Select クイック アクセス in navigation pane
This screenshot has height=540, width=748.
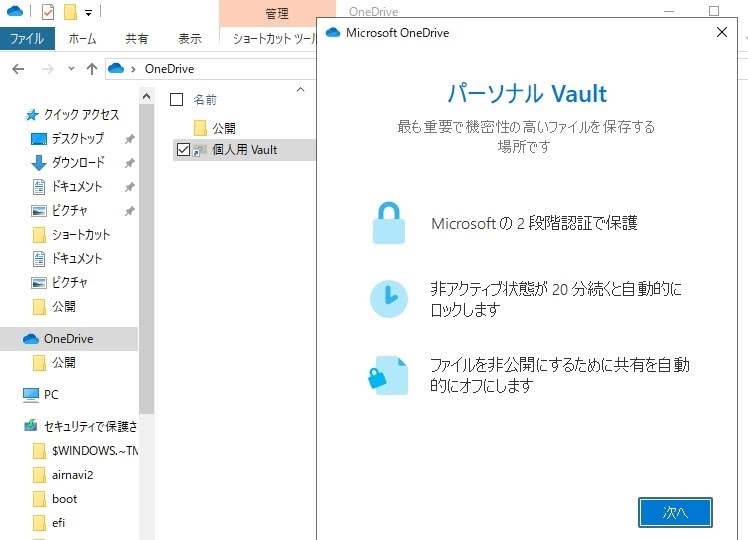[81, 114]
